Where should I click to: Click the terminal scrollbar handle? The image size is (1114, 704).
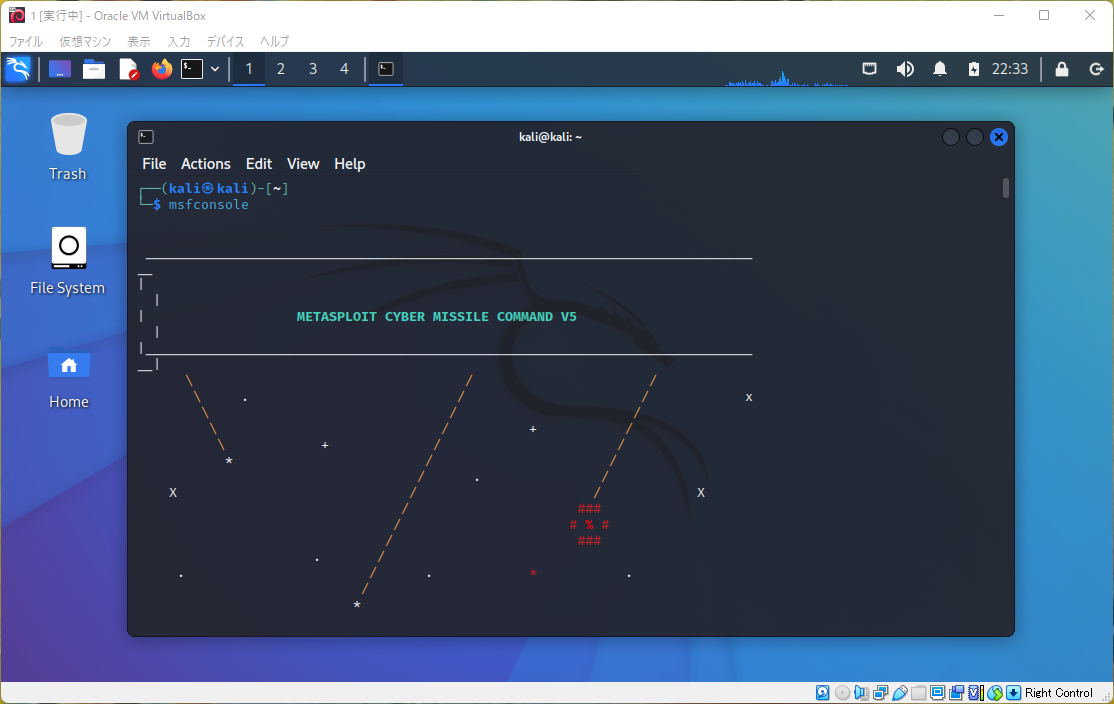pos(1005,188)
